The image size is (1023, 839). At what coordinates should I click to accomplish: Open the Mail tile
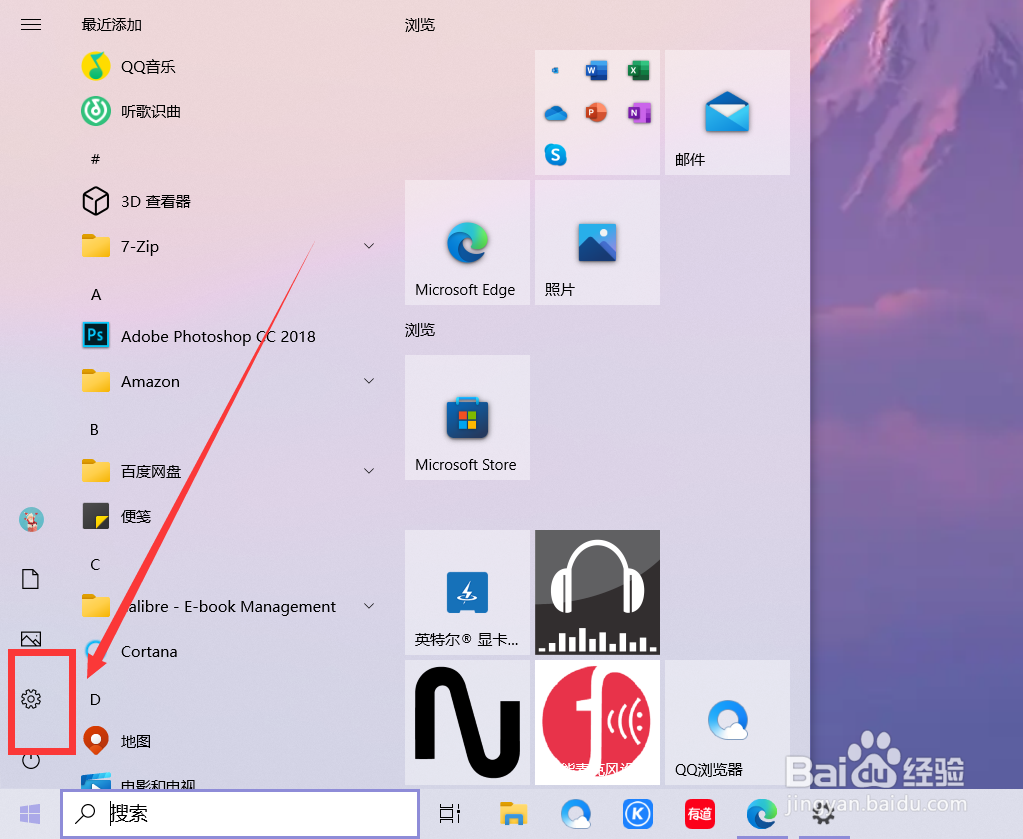coord(727,112)
